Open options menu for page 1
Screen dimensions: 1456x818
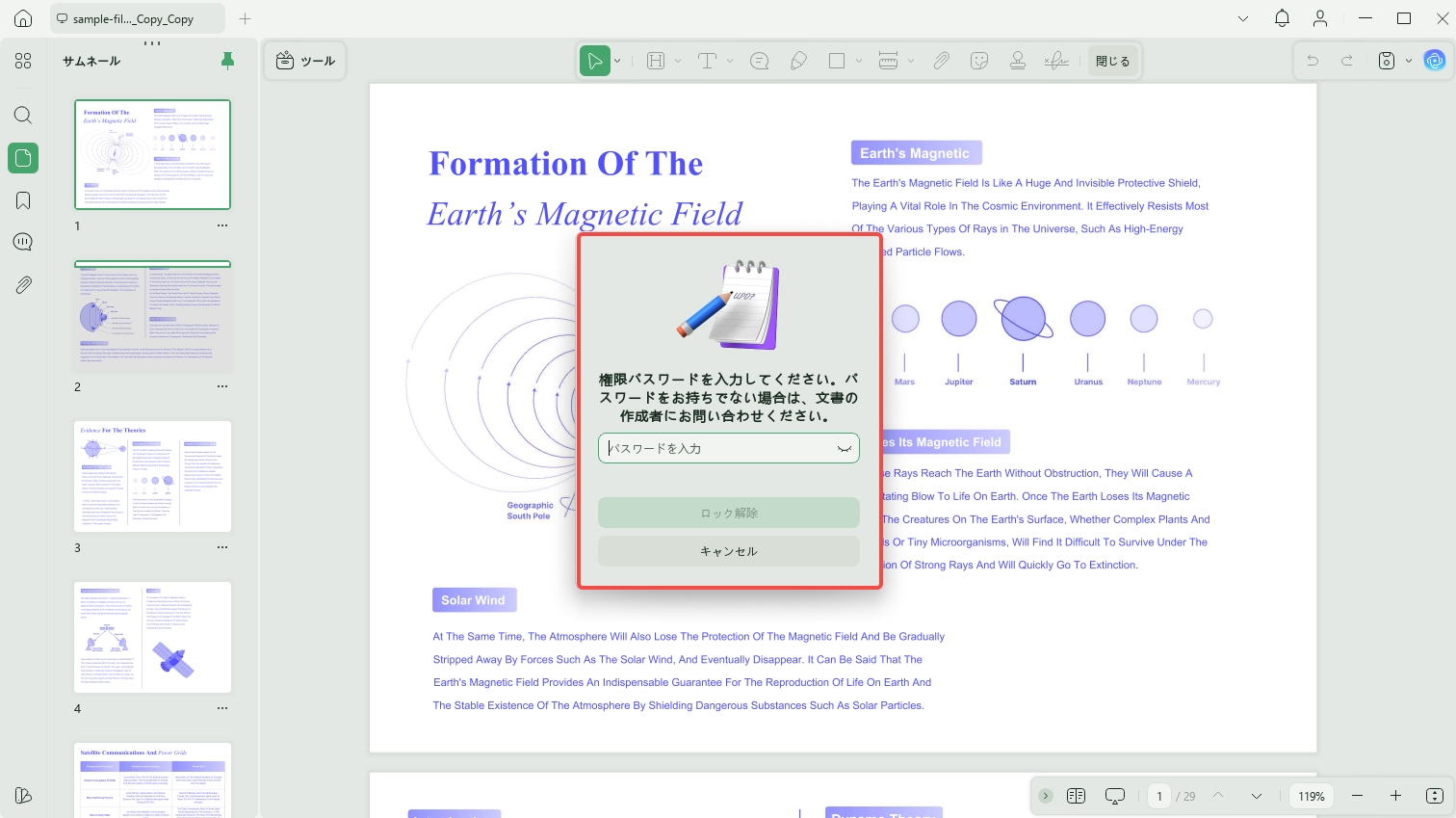tap(222, 225)
